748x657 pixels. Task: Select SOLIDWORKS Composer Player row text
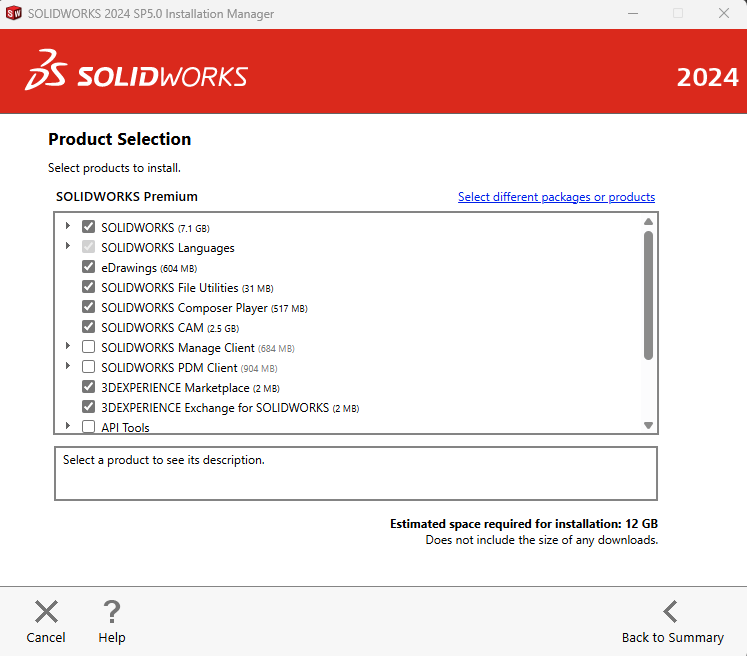(x=204, y=308)
